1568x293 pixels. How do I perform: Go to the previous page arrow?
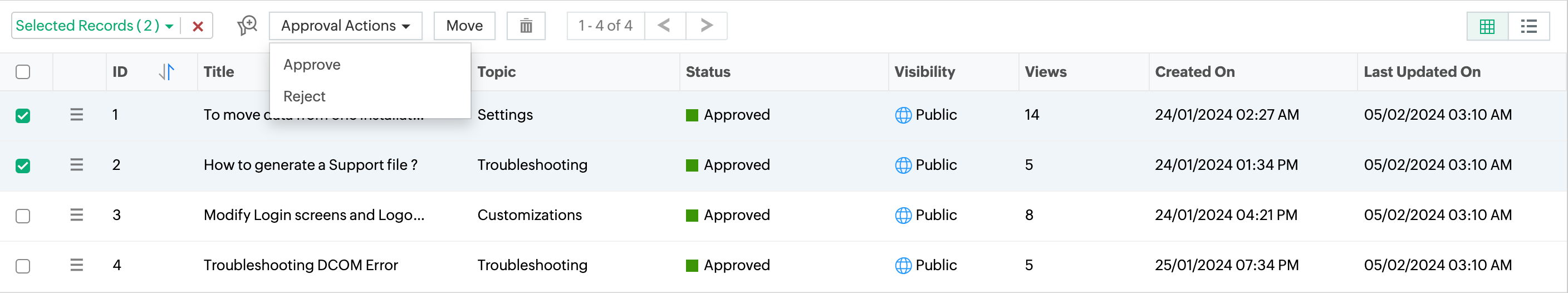click(x=665, y=26)
